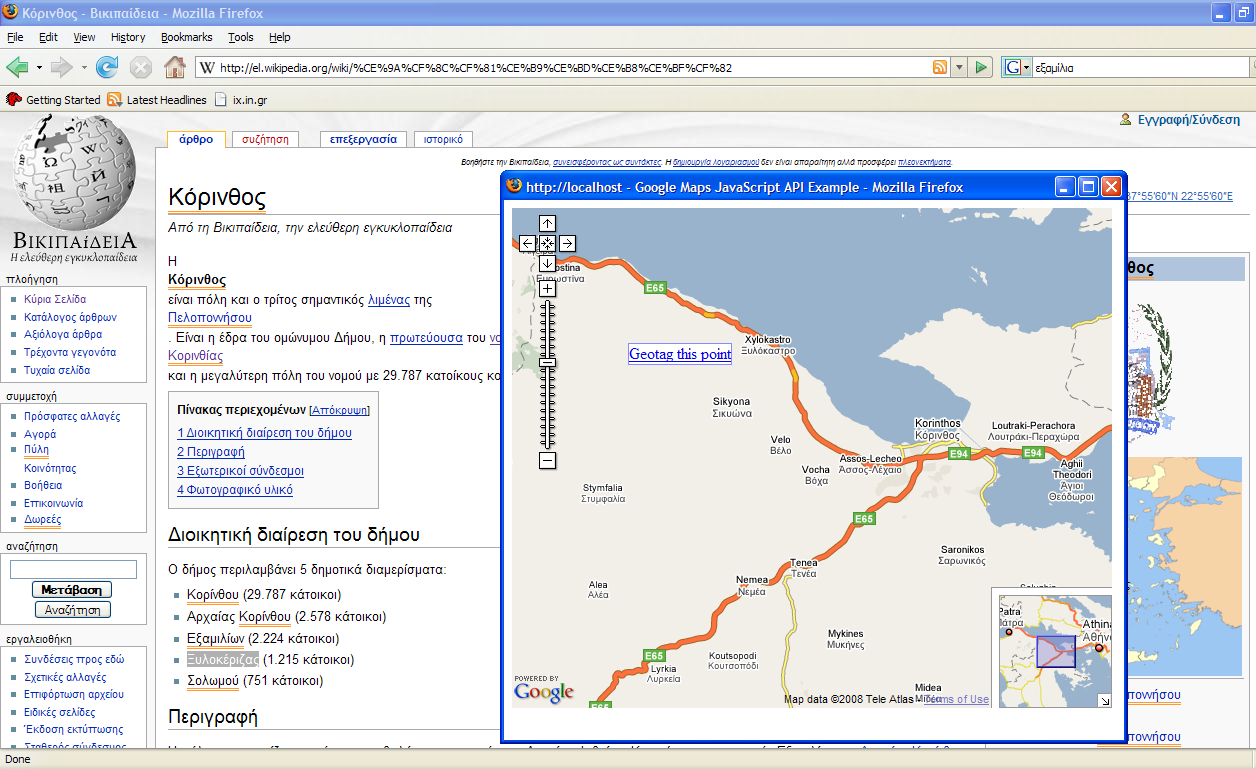Open the Edit menu

point(48,37)
